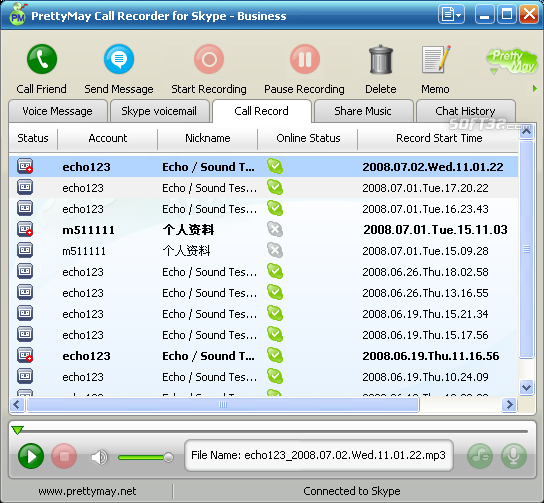
Task: Minimize the PrettyMay window
Action: click(x=485, y=15)
